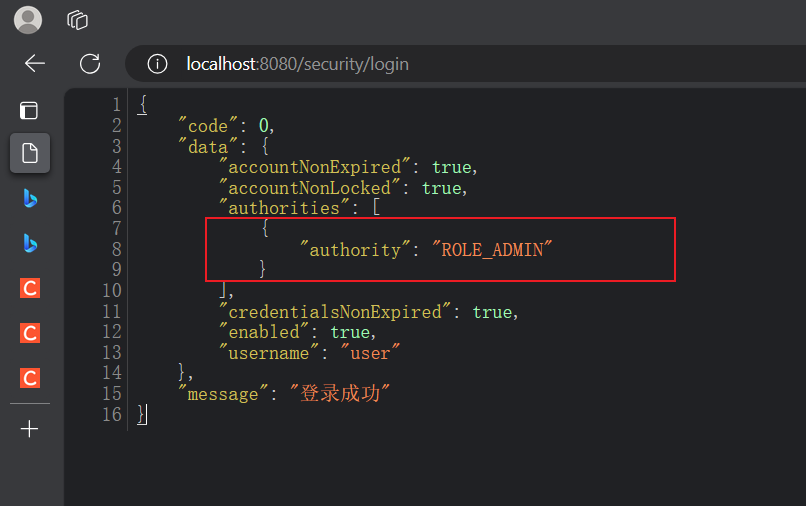Click the "credentialsNonExpired" key on line 11

point(335,312)
